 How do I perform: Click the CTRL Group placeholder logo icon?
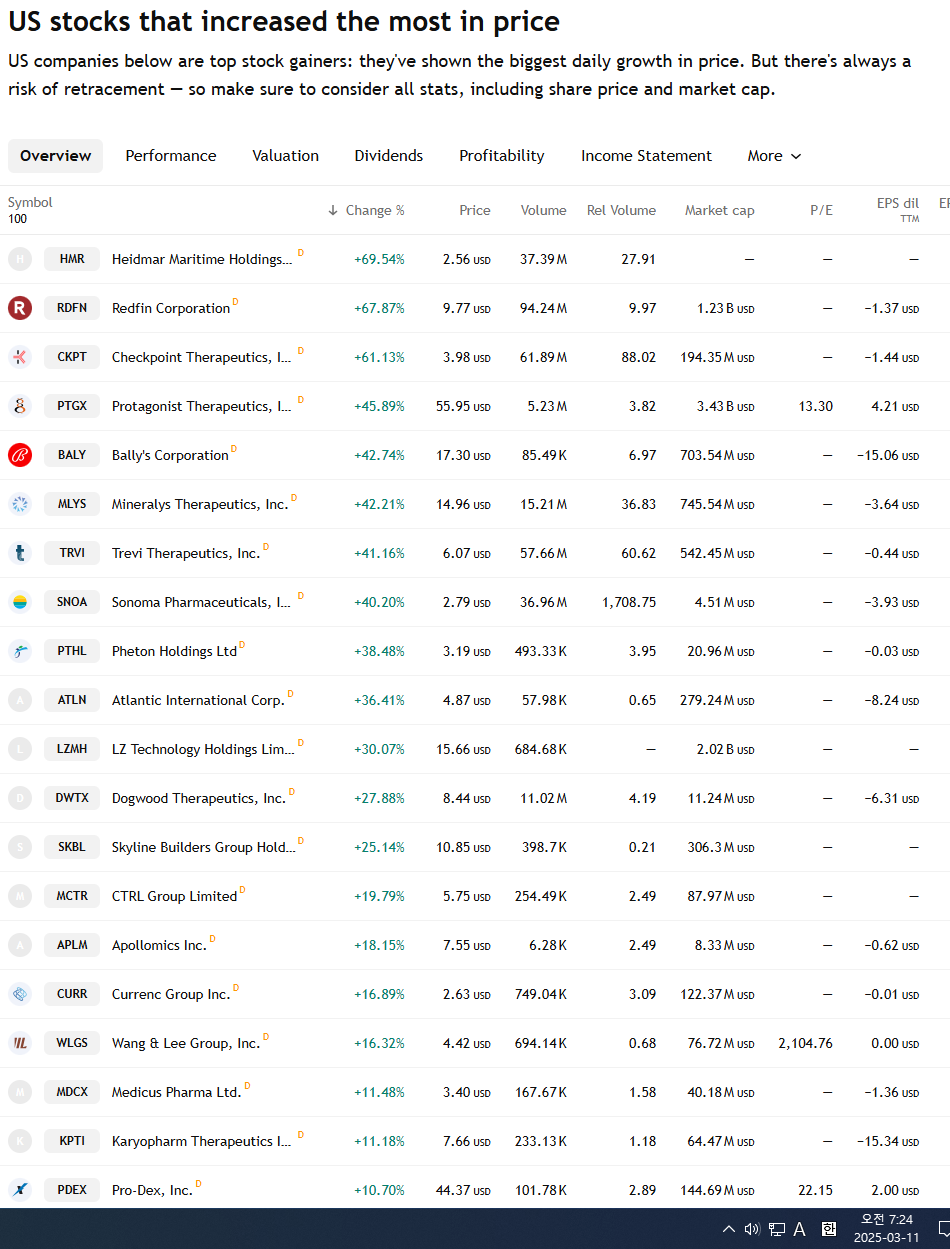click(x=20, y=896)
